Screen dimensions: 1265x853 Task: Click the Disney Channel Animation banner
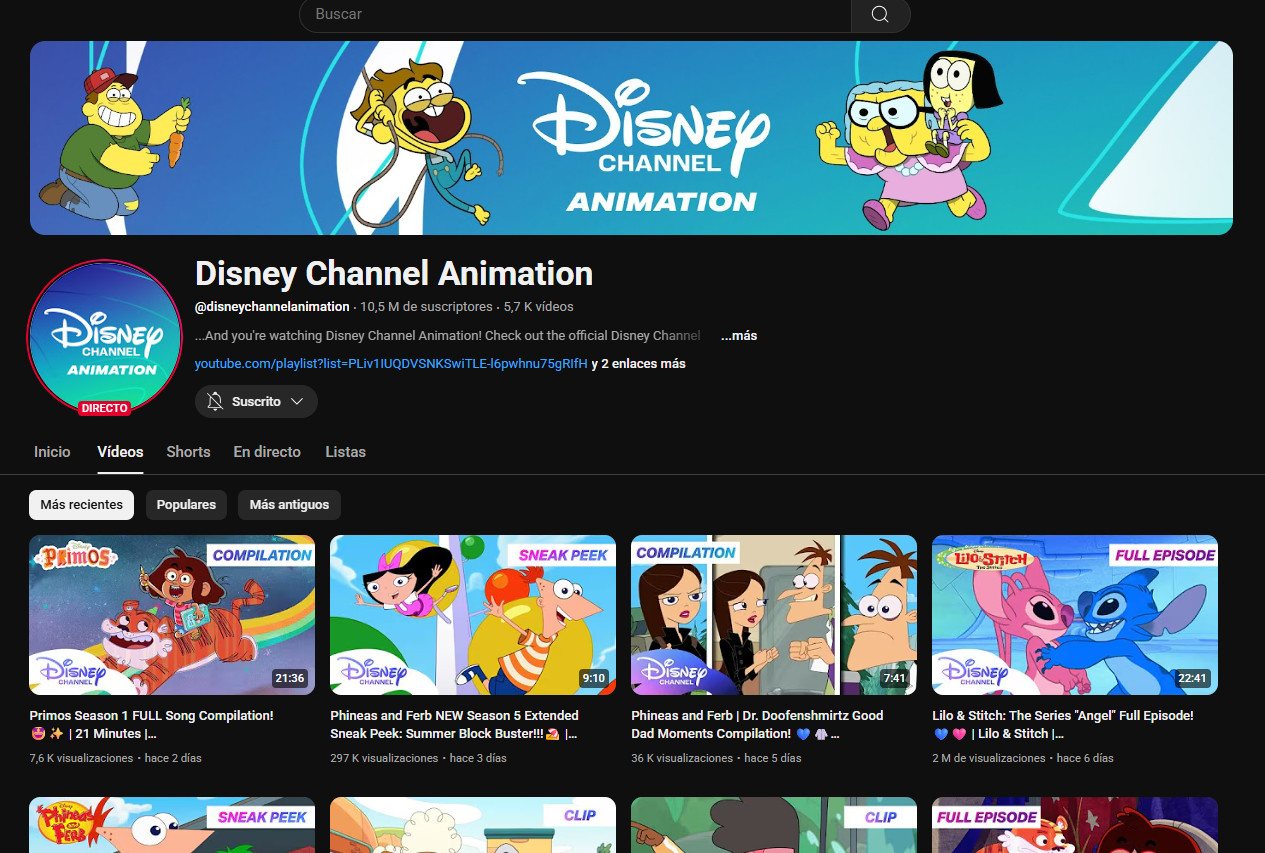pyautogui.click(x=631, y=138)
